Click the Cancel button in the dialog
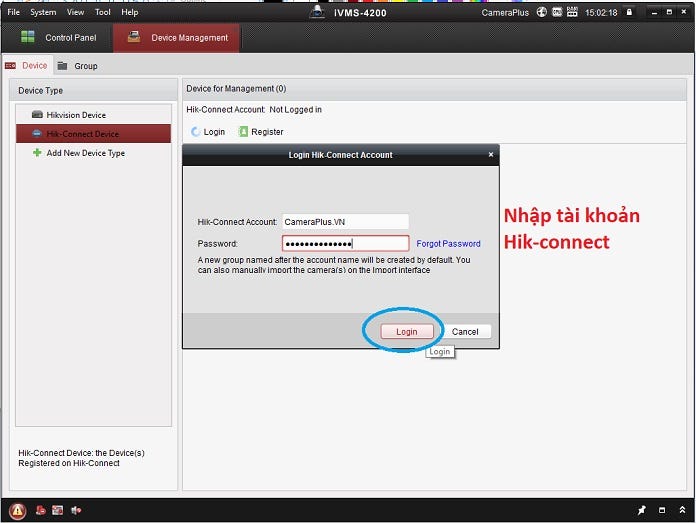The image size is (696, 523). 465,332
